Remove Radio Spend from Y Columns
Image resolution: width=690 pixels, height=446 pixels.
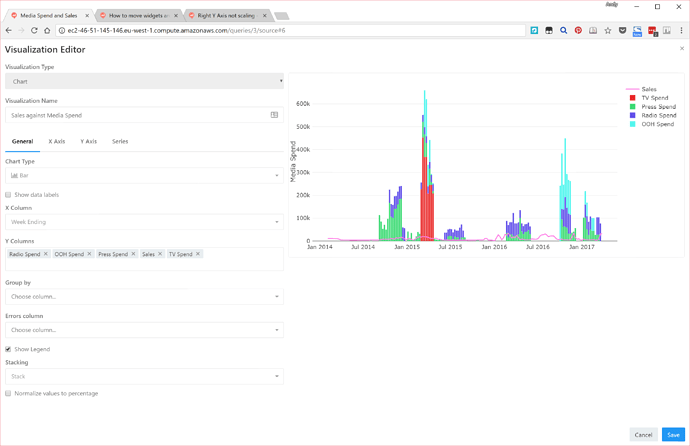point(45,254)
